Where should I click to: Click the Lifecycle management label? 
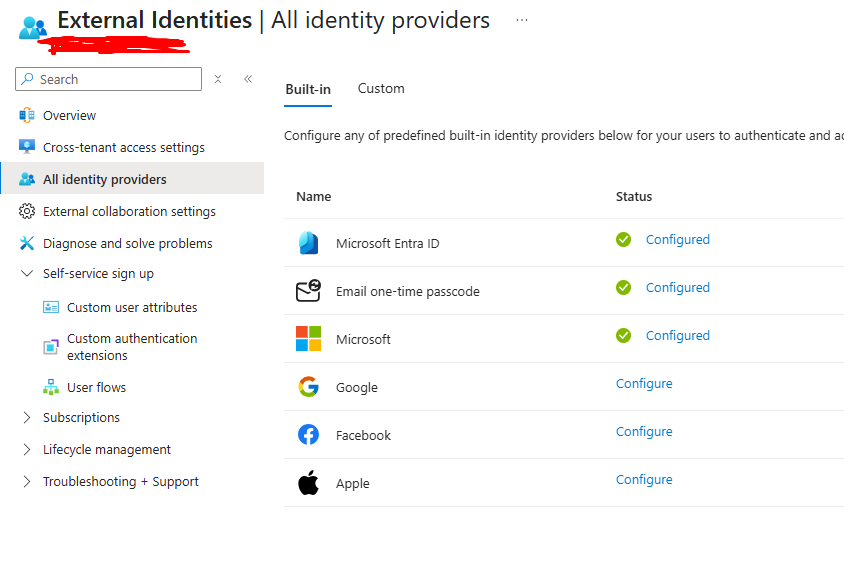click(107, 450)
